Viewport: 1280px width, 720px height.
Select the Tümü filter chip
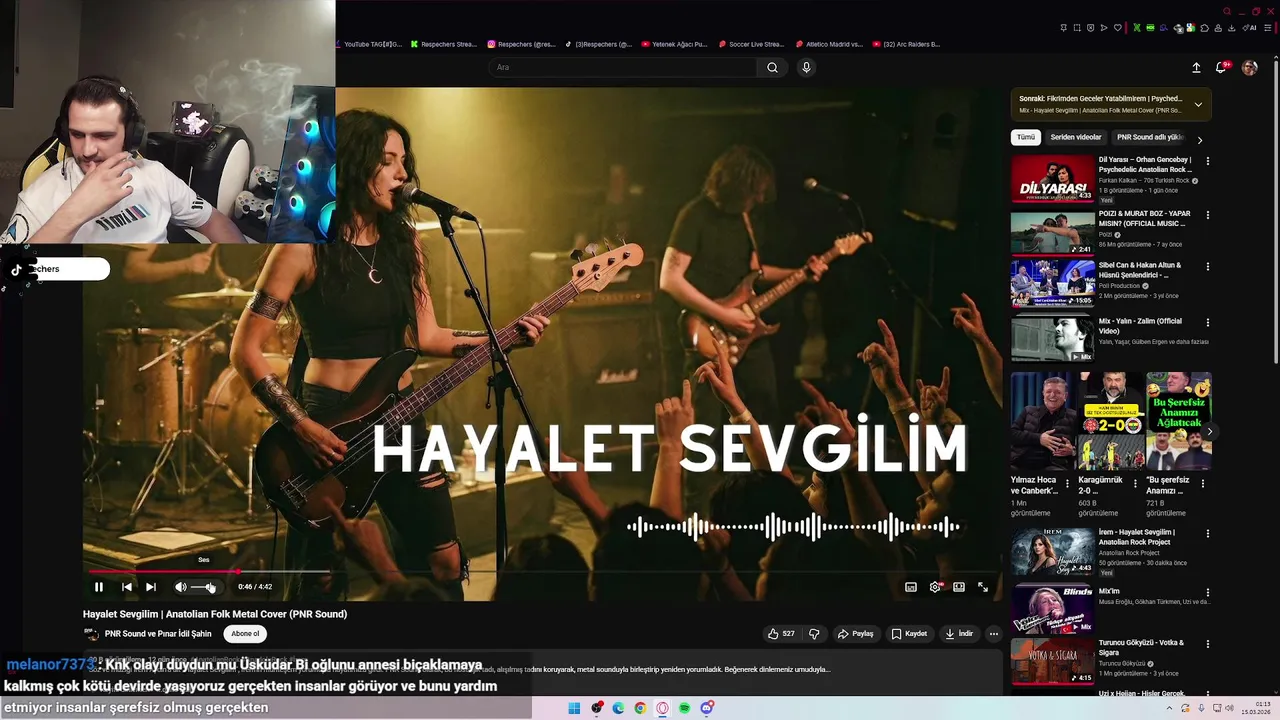point(1026,137)
